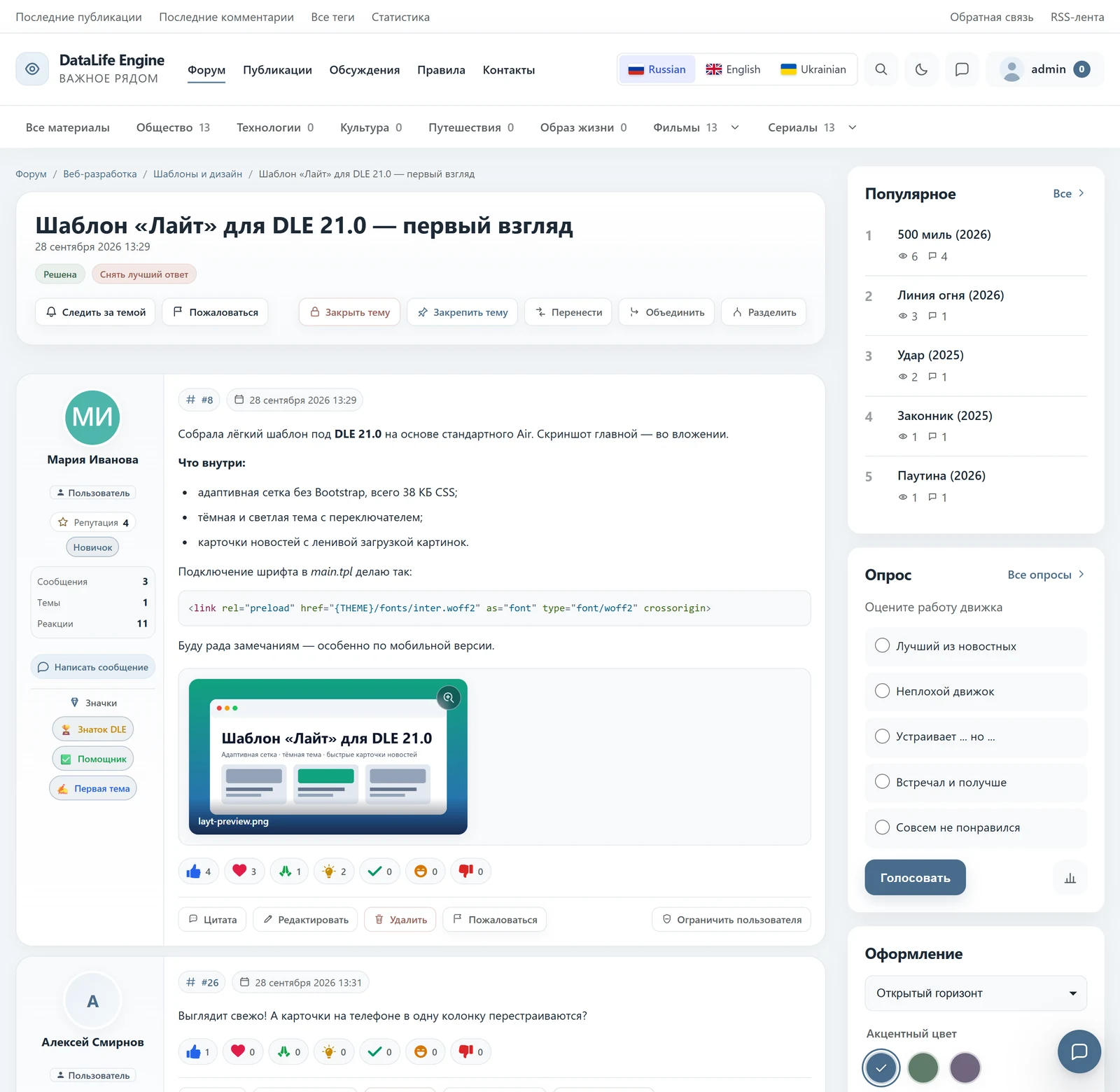Open messages speech bubble in header

[962, 69]
